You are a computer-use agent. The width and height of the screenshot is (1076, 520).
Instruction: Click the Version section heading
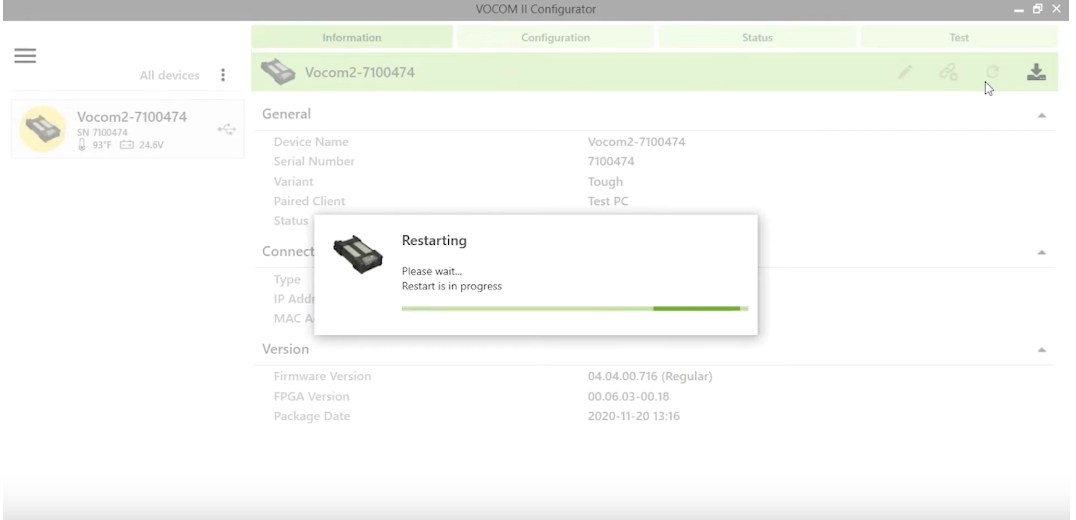pyautogui.click(x=285, y=349)
